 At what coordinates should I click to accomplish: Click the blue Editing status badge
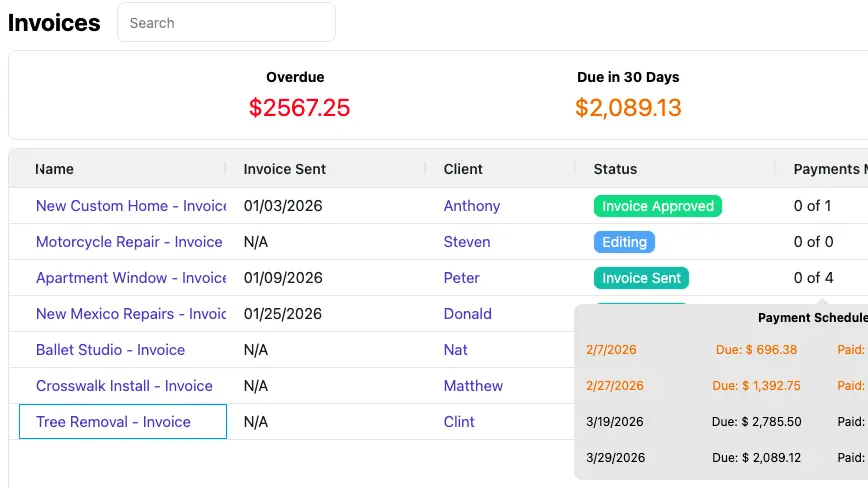point(624,242)
